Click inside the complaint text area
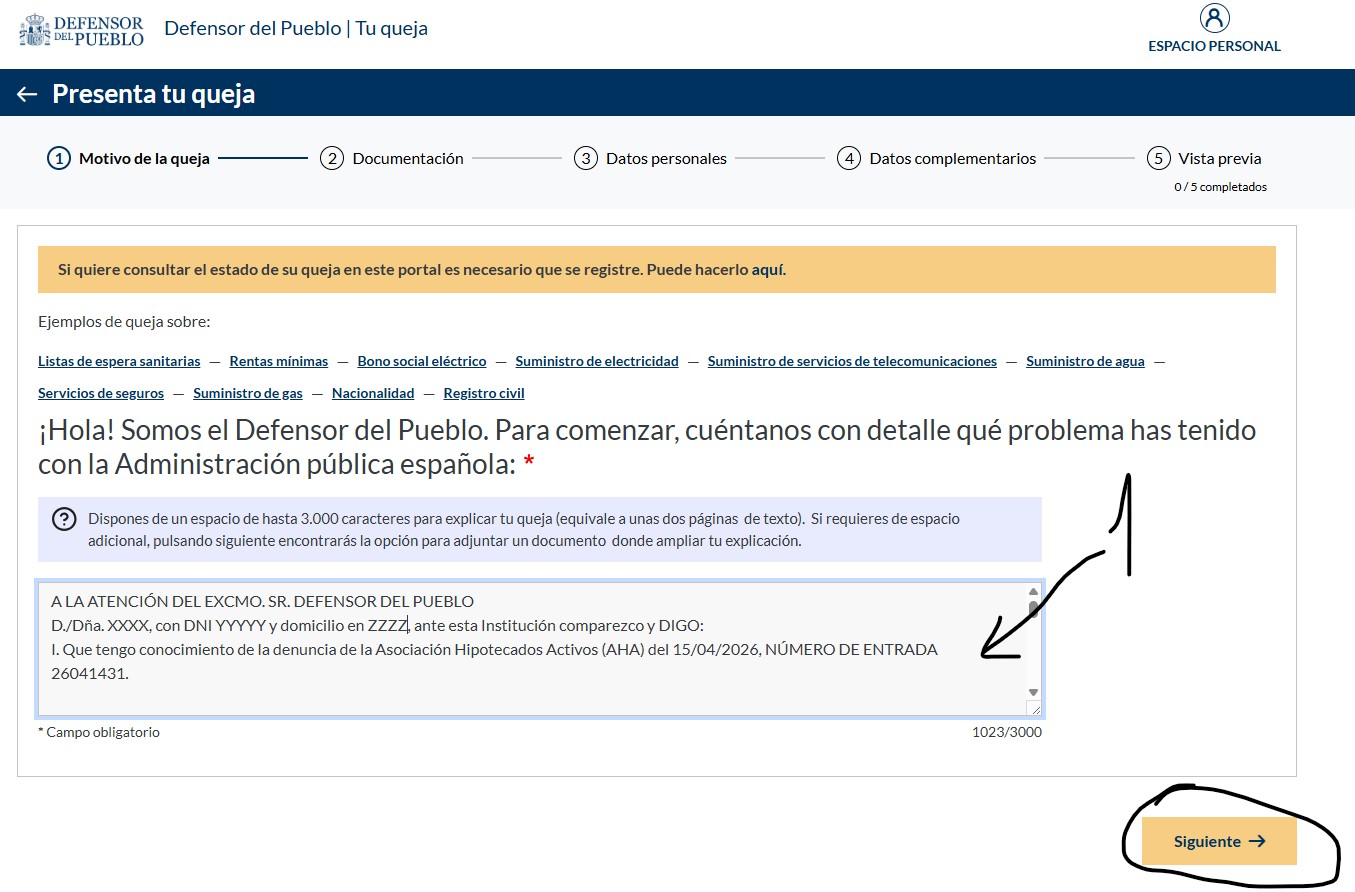Screen dimensions: 1355x892 540,649
